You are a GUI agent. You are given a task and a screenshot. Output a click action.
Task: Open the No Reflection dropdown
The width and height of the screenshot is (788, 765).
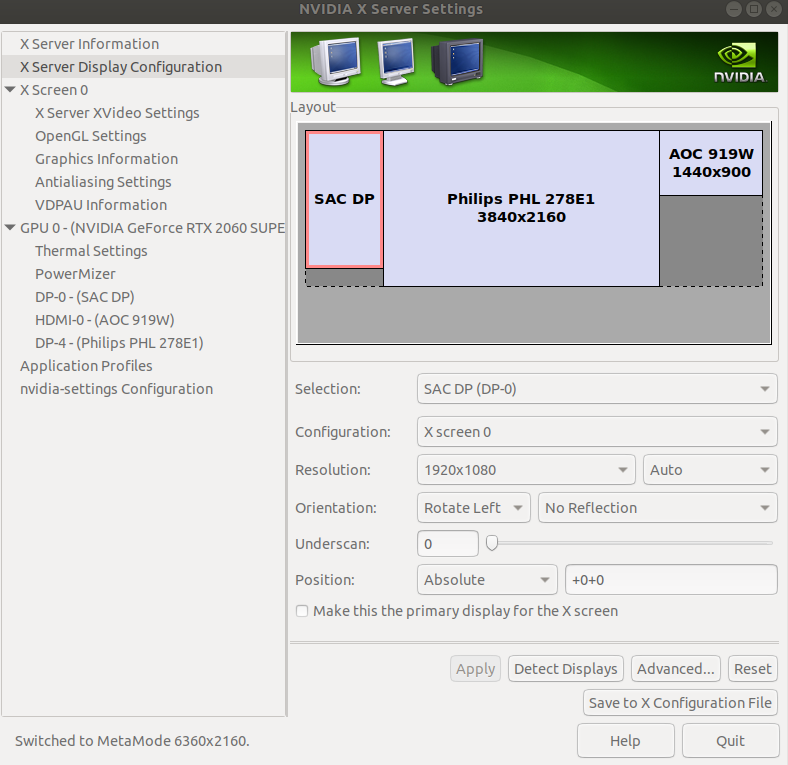(x=658, y=508)
